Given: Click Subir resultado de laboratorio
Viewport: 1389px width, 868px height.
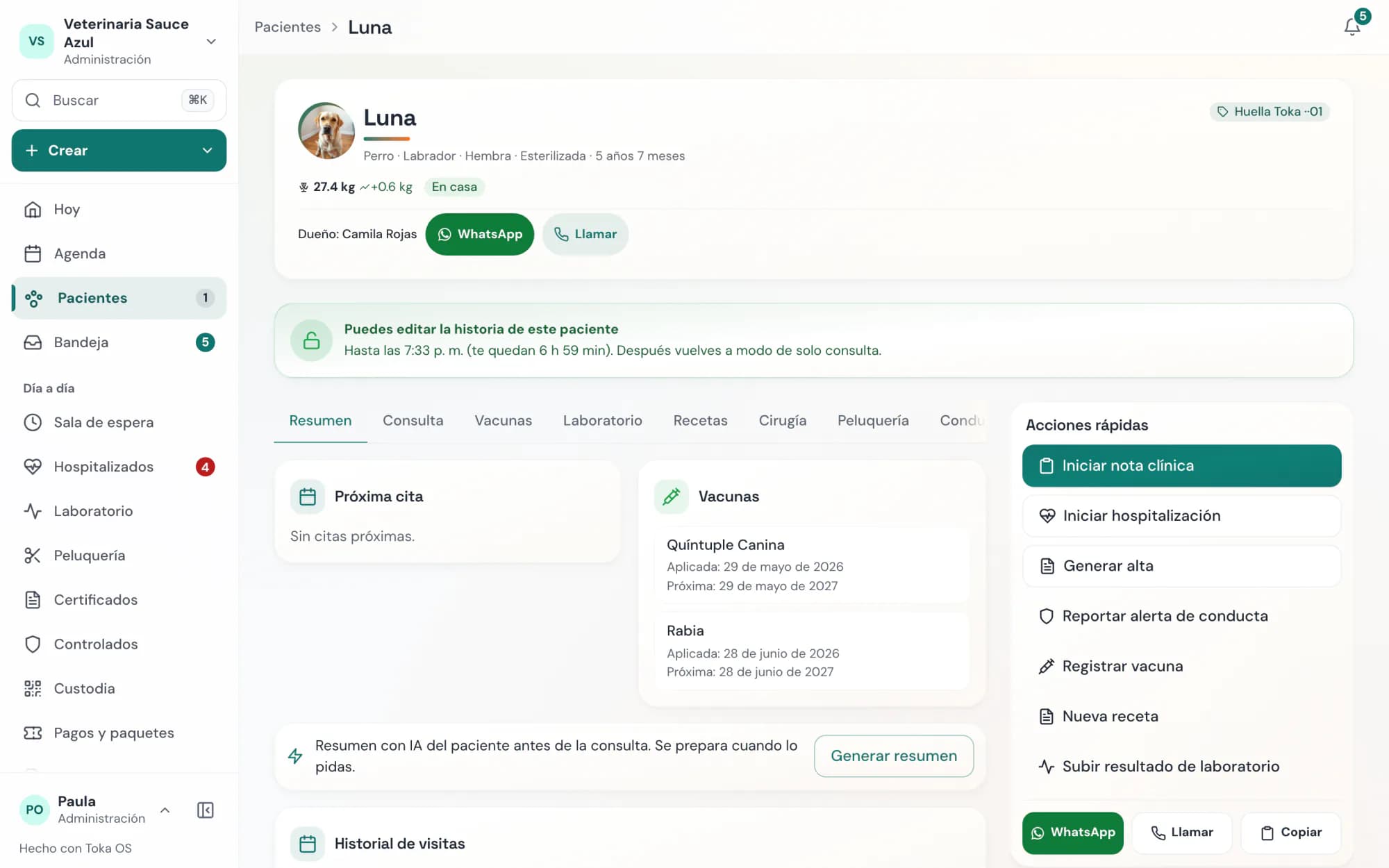Looking at the screenshot, I should [x=1181, y=766].
